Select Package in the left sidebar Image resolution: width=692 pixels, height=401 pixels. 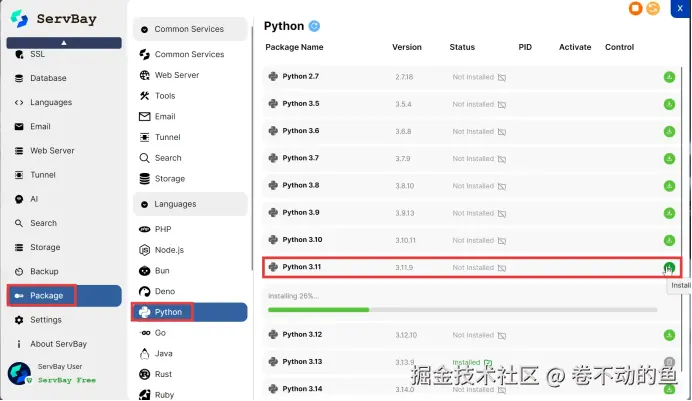click(64, 296)
